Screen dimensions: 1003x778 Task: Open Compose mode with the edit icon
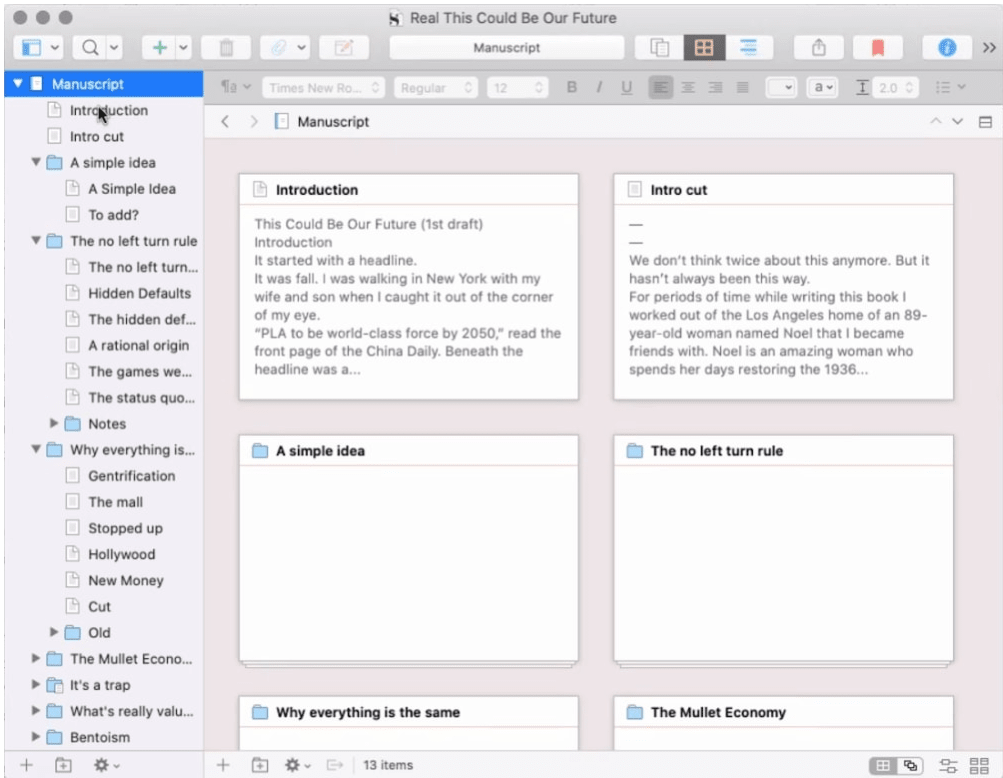pyautogui.click(x=344, y=48)
